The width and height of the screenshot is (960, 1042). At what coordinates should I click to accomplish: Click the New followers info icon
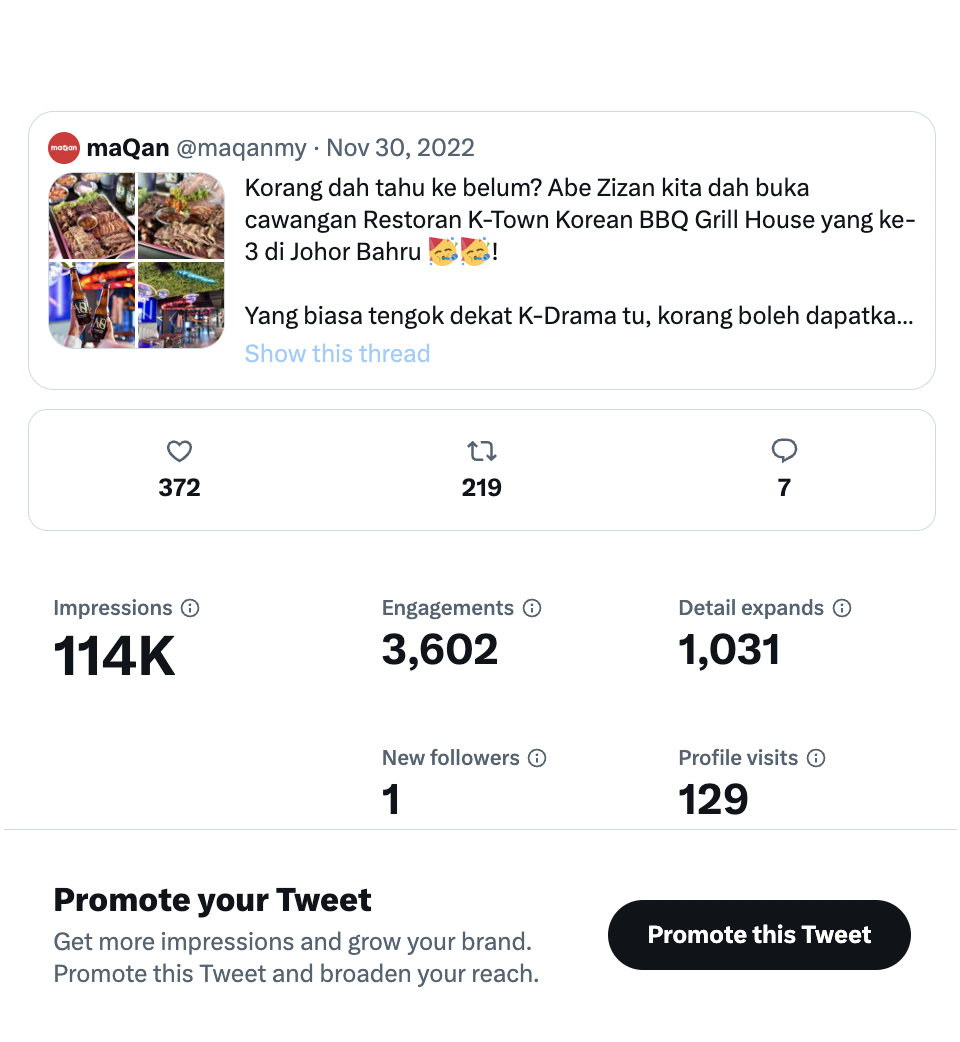(537, 758)
